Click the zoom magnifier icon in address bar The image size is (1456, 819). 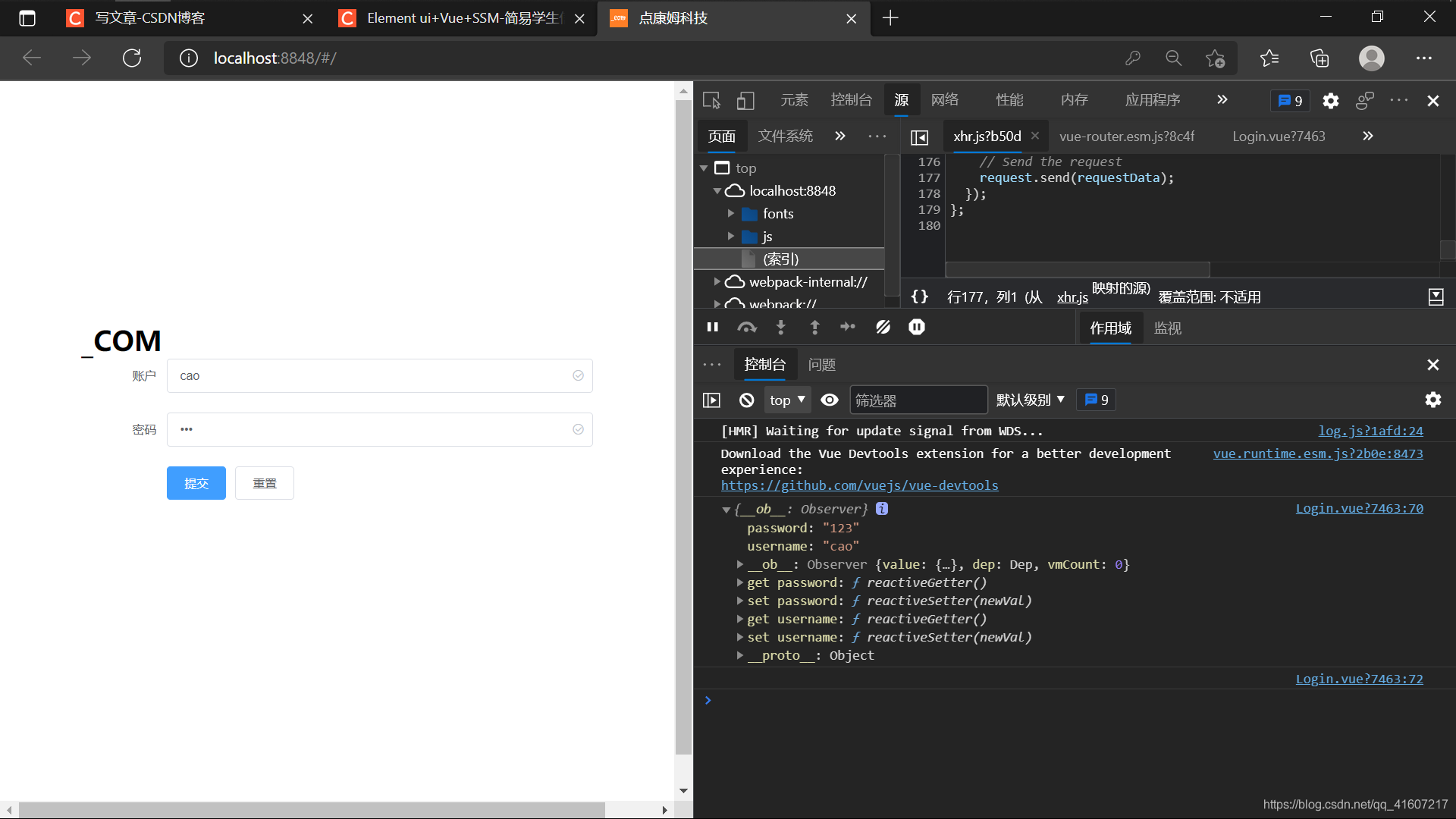pyautogui.click(x=1173, y=58)
